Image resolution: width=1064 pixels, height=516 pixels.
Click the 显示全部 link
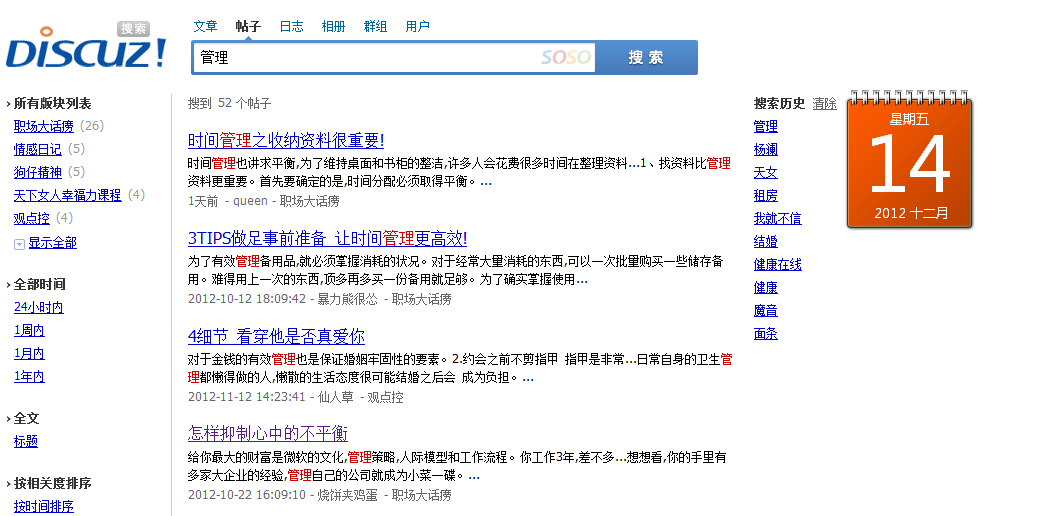pyautogui.click(x=53, y=243)
